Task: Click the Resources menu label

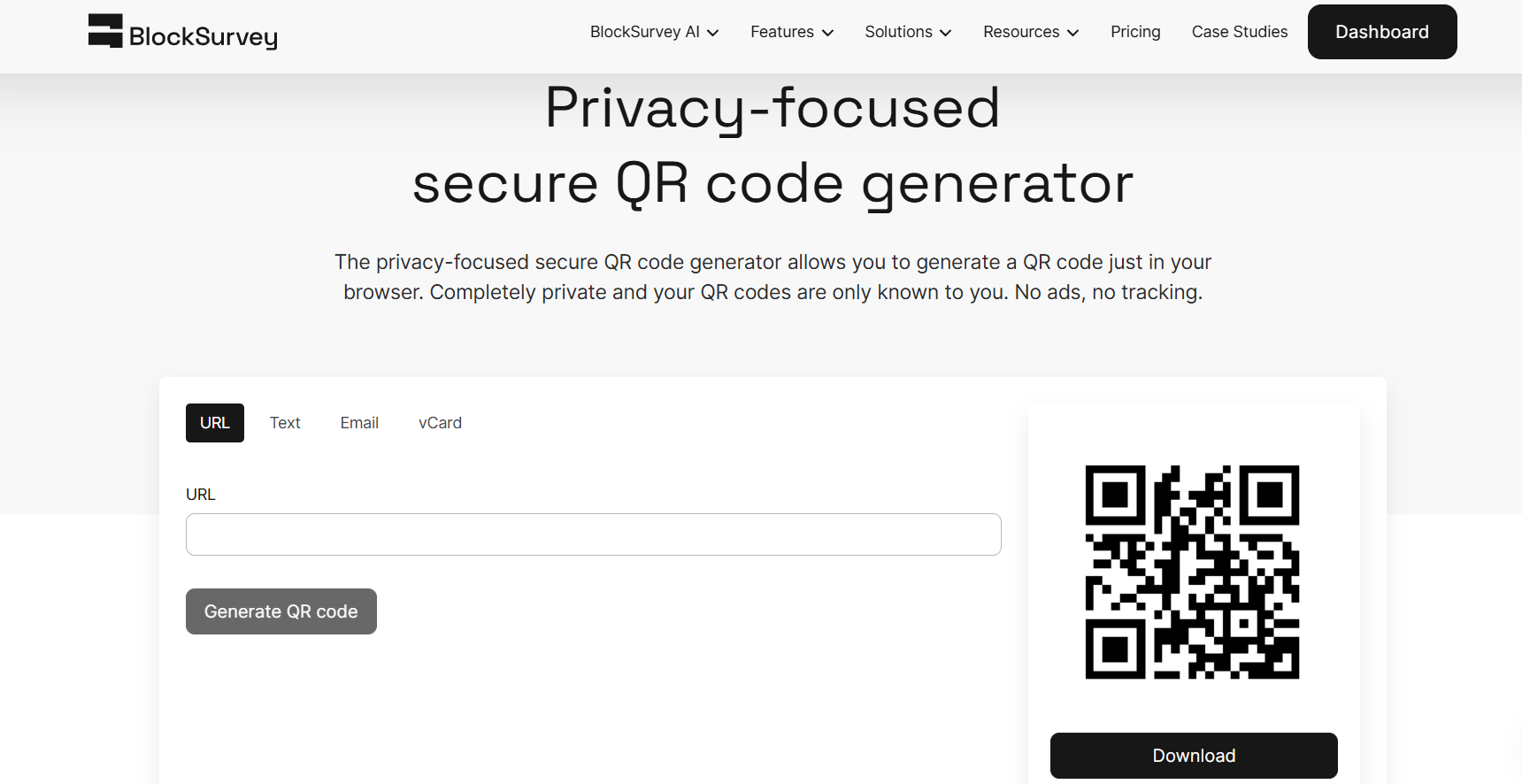Action: click(x=1021, y=32)
